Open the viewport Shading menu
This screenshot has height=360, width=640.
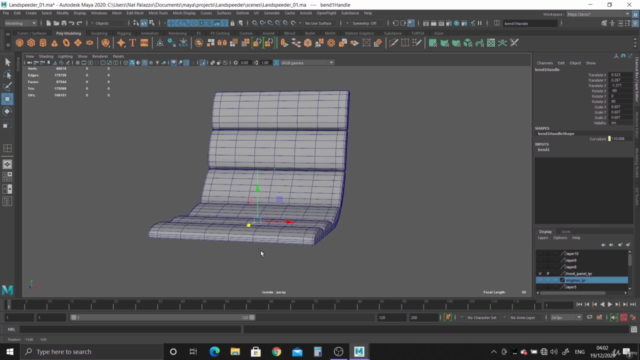pyautogui.click(x=46, y=56)
